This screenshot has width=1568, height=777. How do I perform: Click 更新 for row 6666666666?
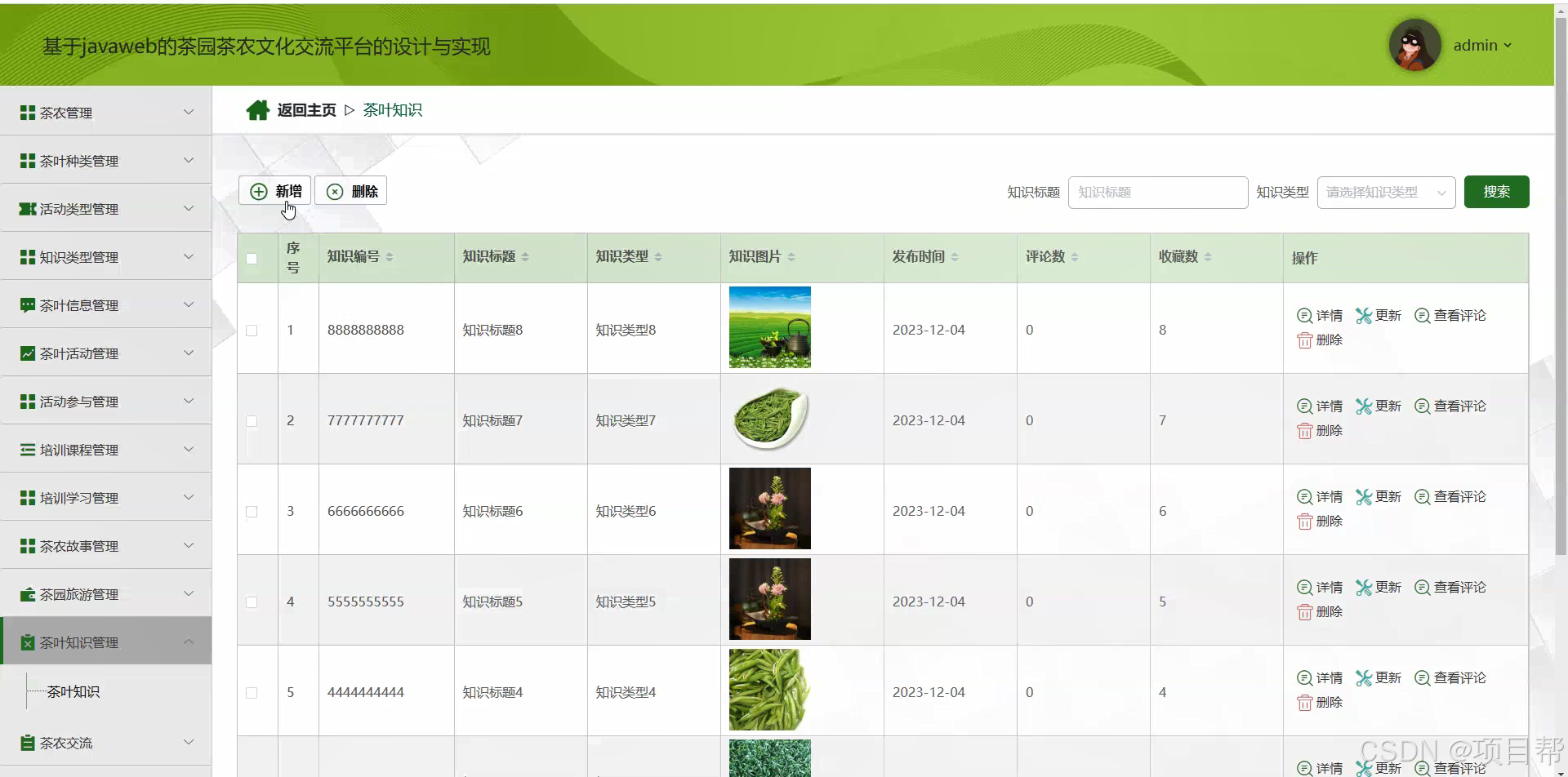pos(1379,496)
